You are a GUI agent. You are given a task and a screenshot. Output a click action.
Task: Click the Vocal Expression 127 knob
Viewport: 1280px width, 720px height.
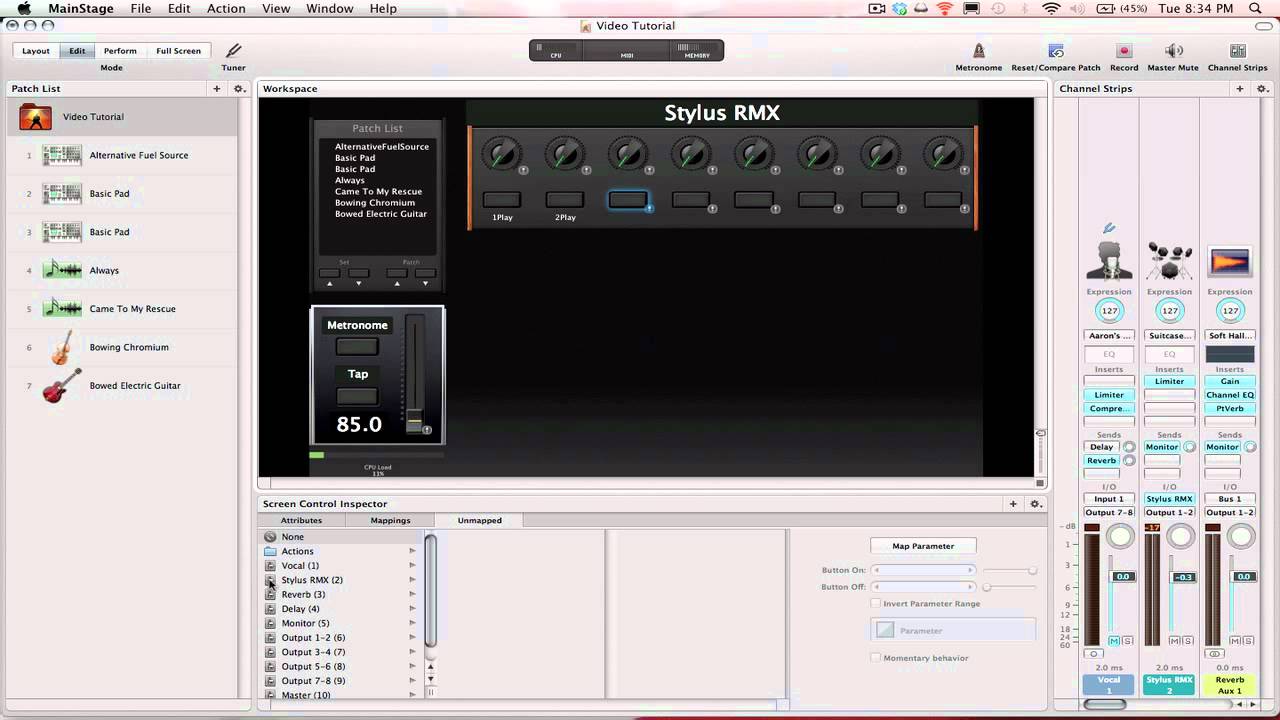pos(1109,311)
